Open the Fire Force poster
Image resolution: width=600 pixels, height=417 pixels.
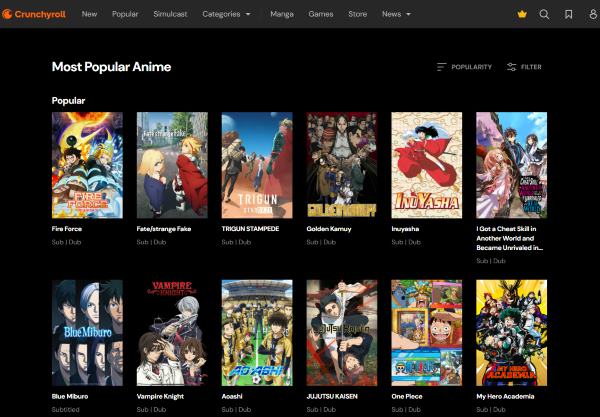click(x=87, y=165)
